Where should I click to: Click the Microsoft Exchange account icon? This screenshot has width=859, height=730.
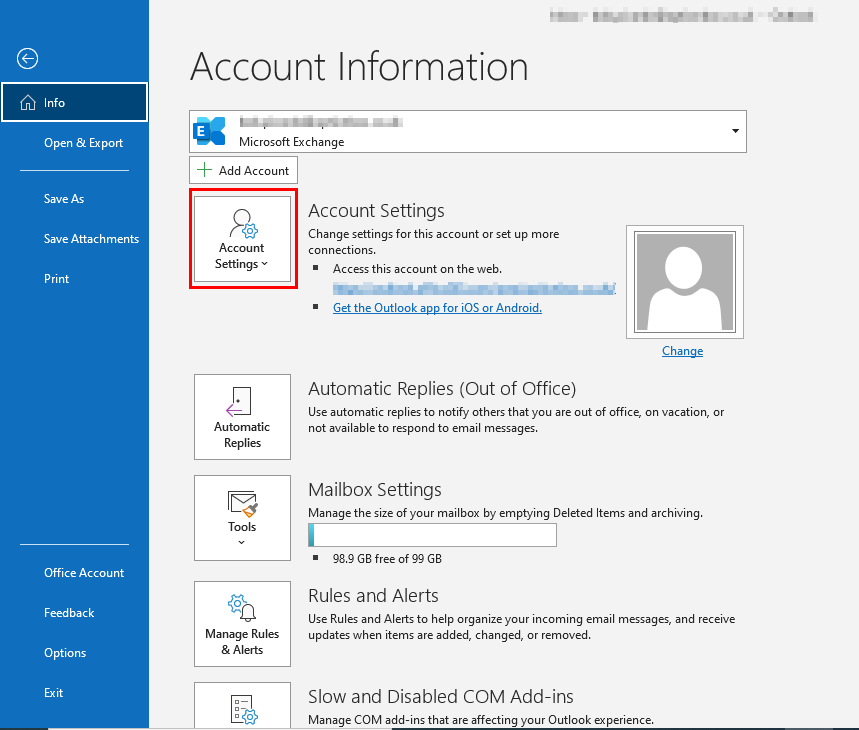210,131
